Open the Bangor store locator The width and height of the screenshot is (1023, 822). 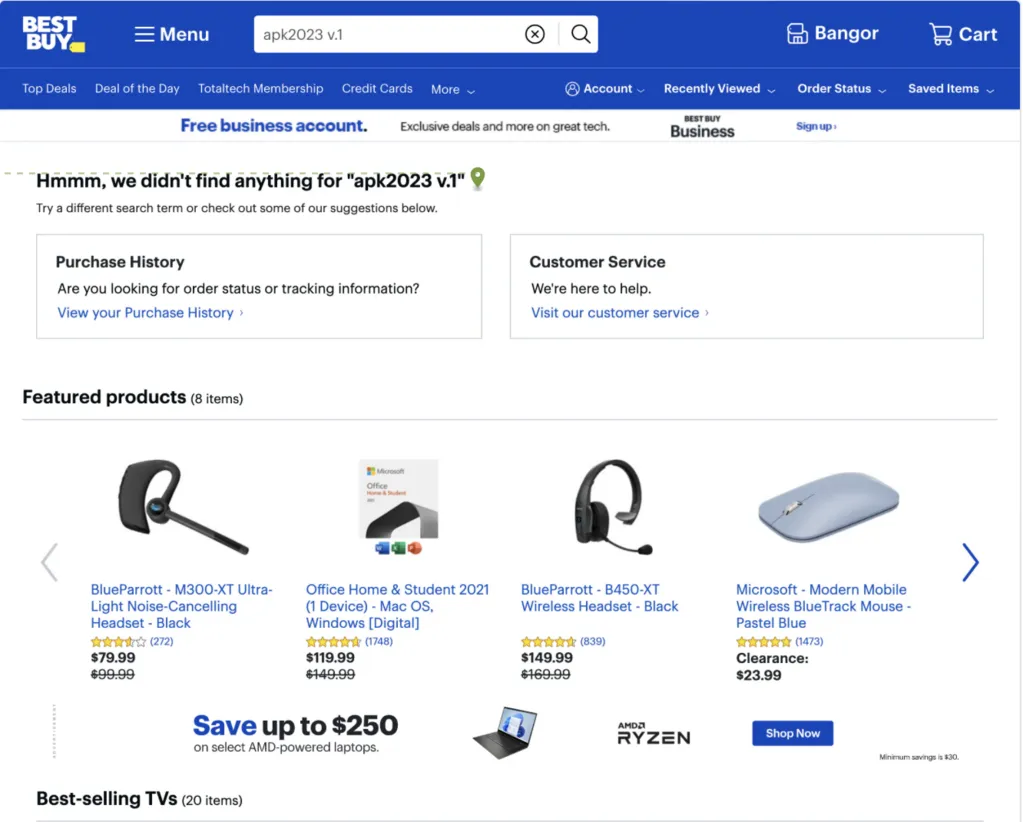pos(832,34)
